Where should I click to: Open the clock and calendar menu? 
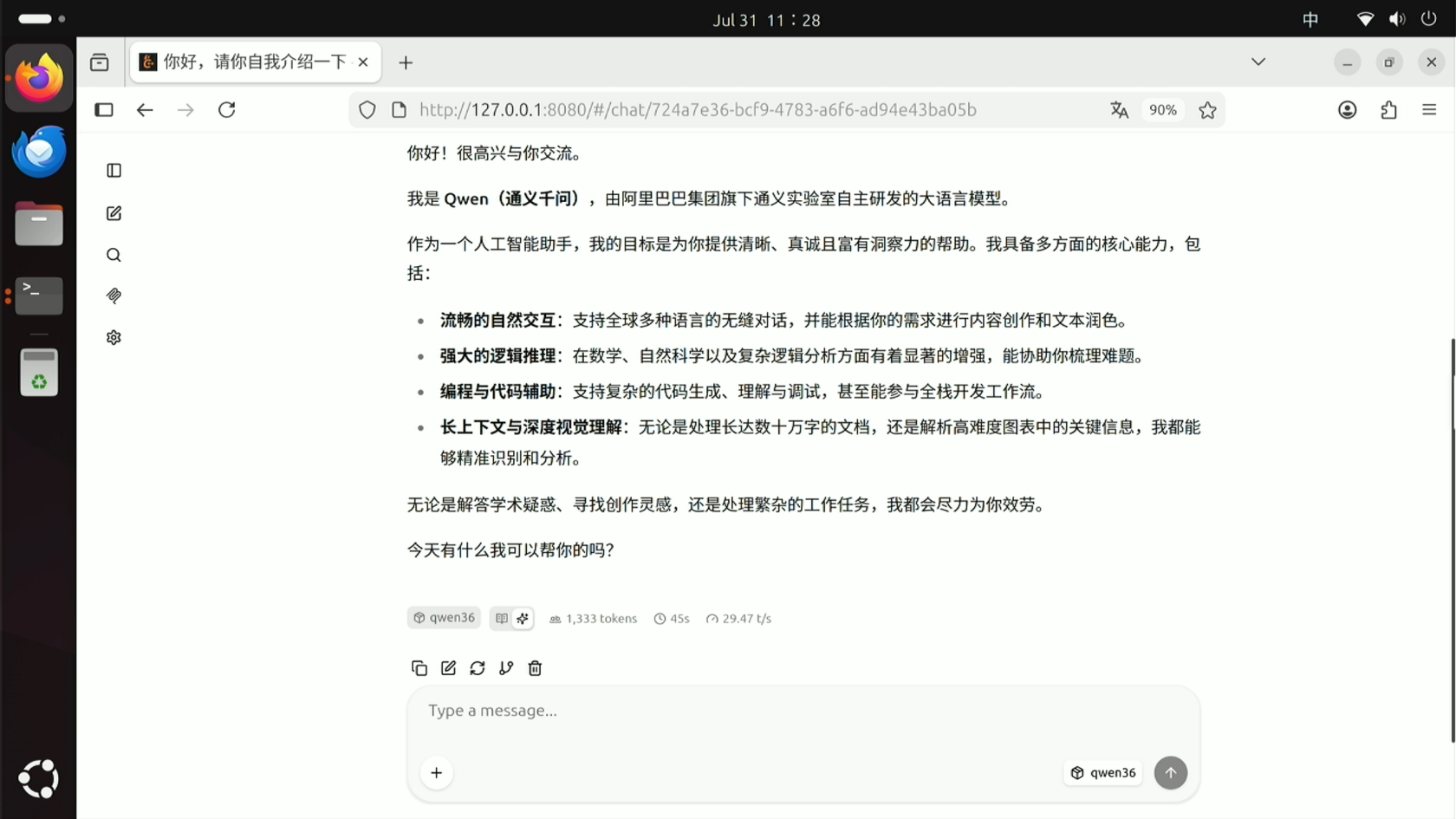pyautogui.click(x=766, y=20)
